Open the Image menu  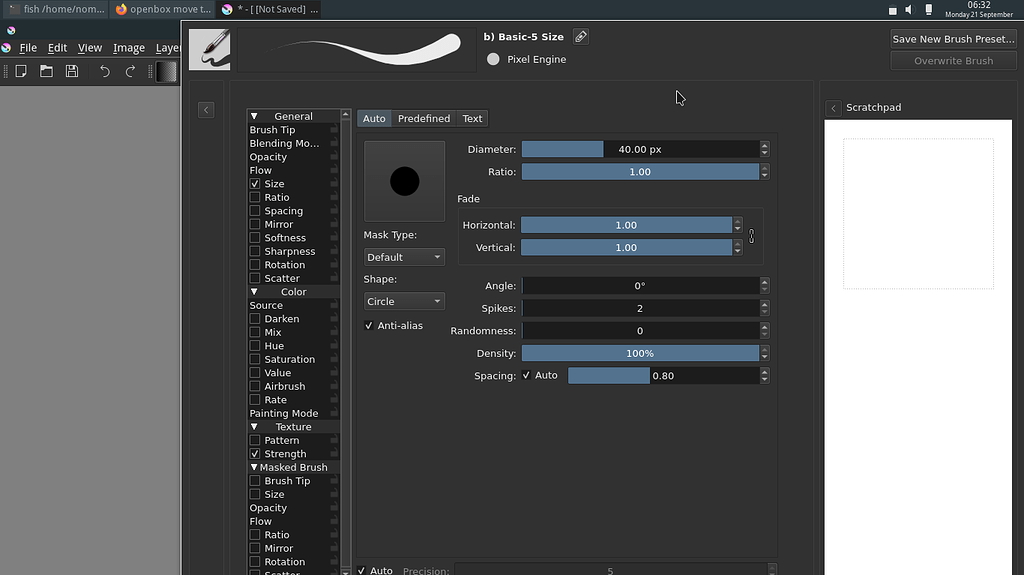[129, 48]
